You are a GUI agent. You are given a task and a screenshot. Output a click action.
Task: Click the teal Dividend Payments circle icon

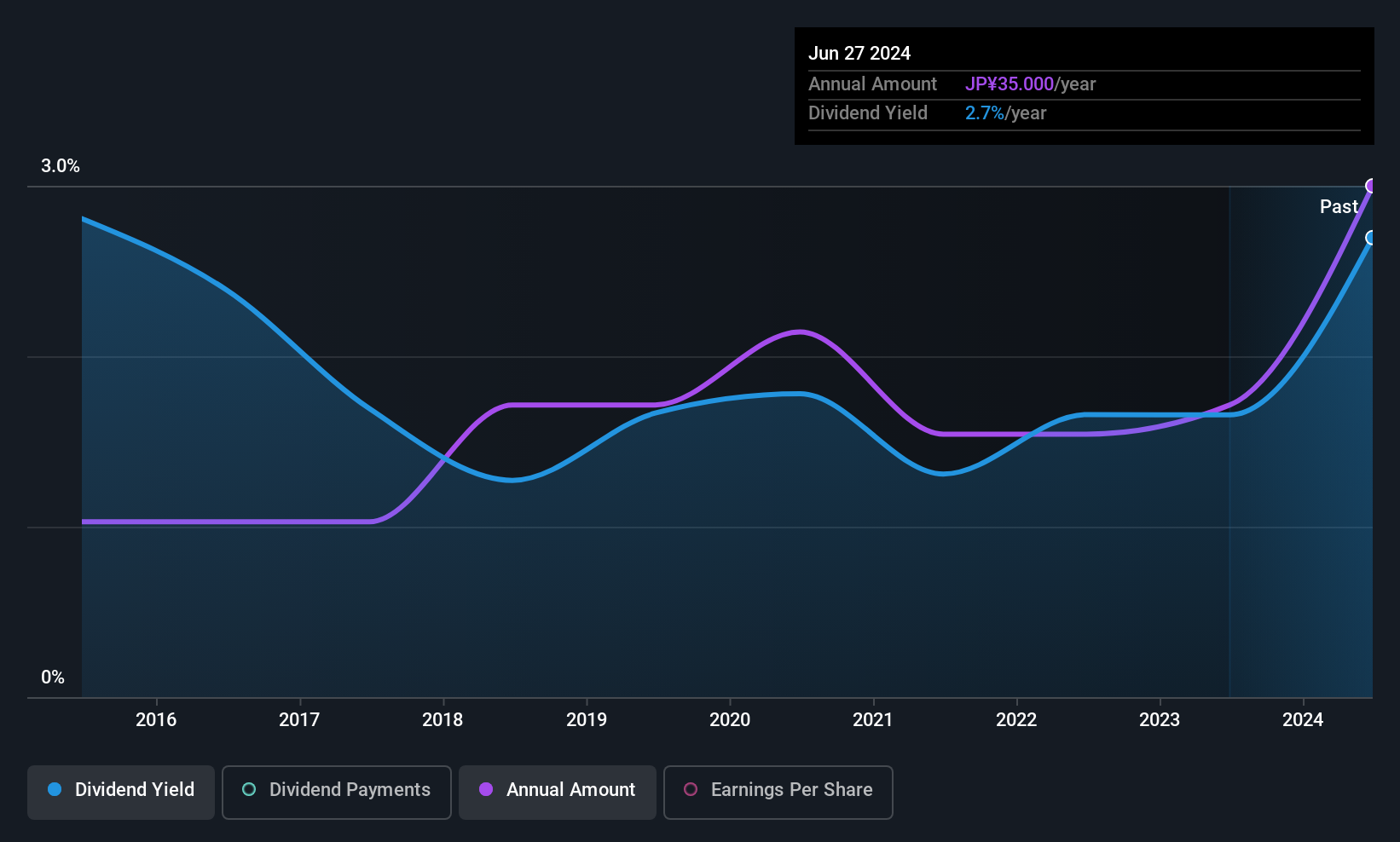[x=249, y=789]
